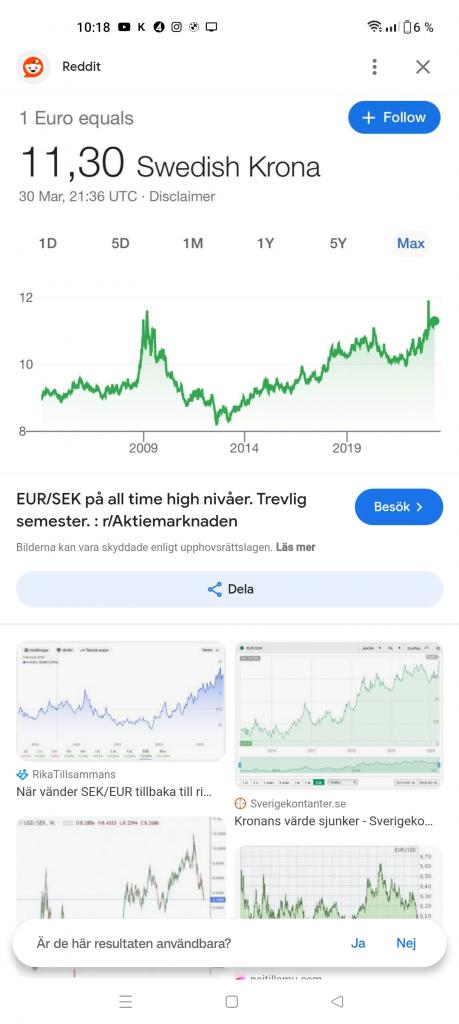
Task: Switch to the 1Y time range
Action: pyautogui.click(x=265, y=244)
